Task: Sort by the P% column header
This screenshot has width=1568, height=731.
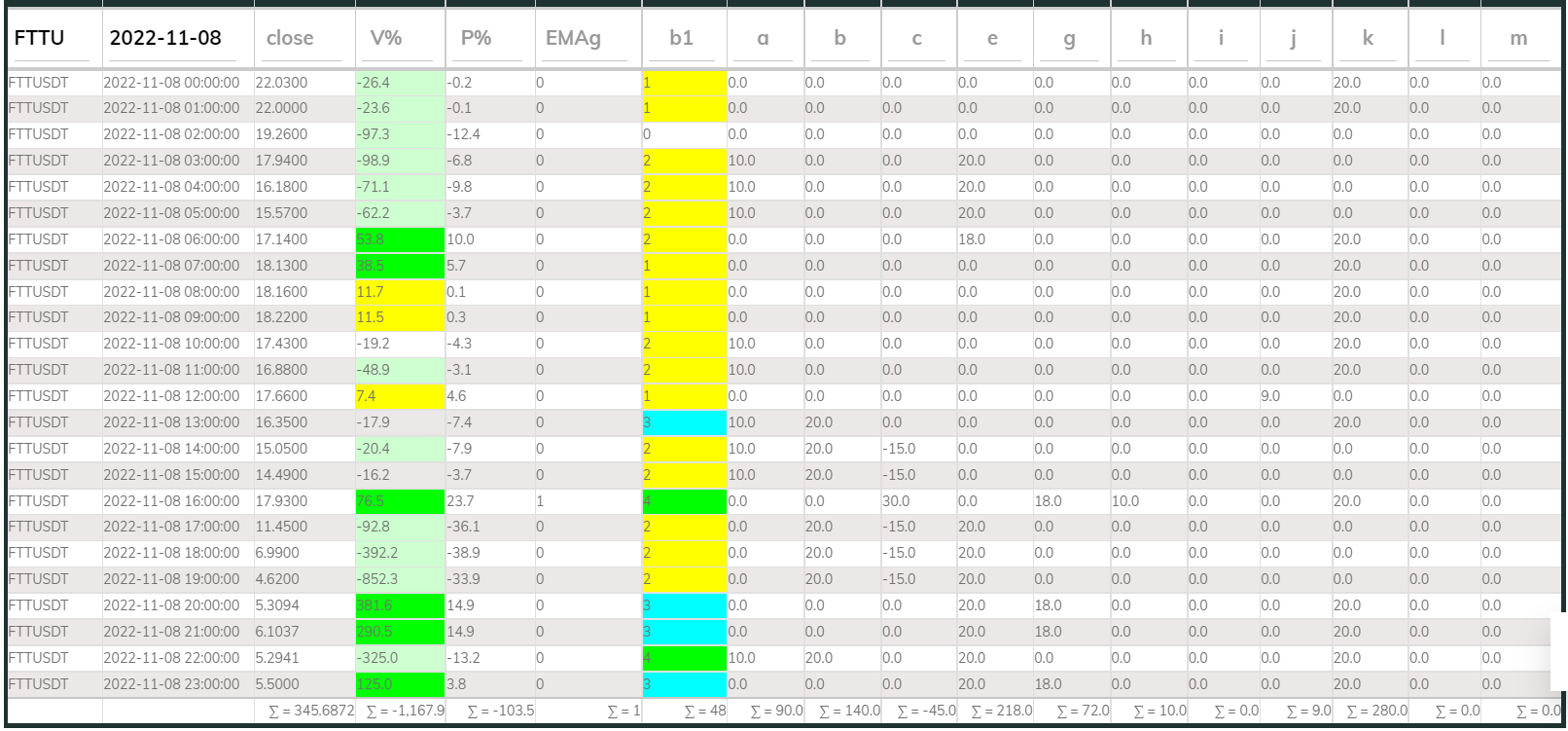Action: click(476, 38)
